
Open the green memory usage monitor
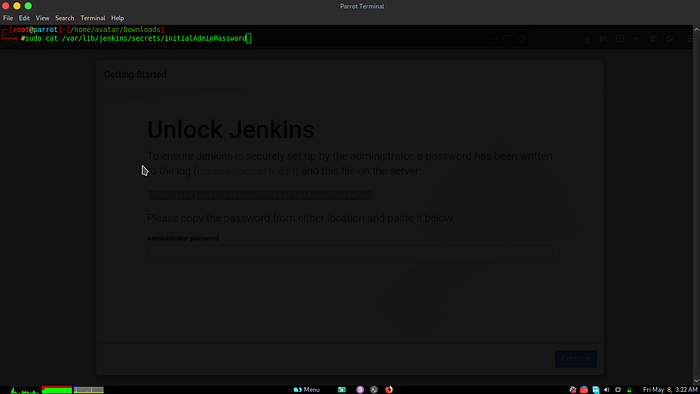coord(57,390)
